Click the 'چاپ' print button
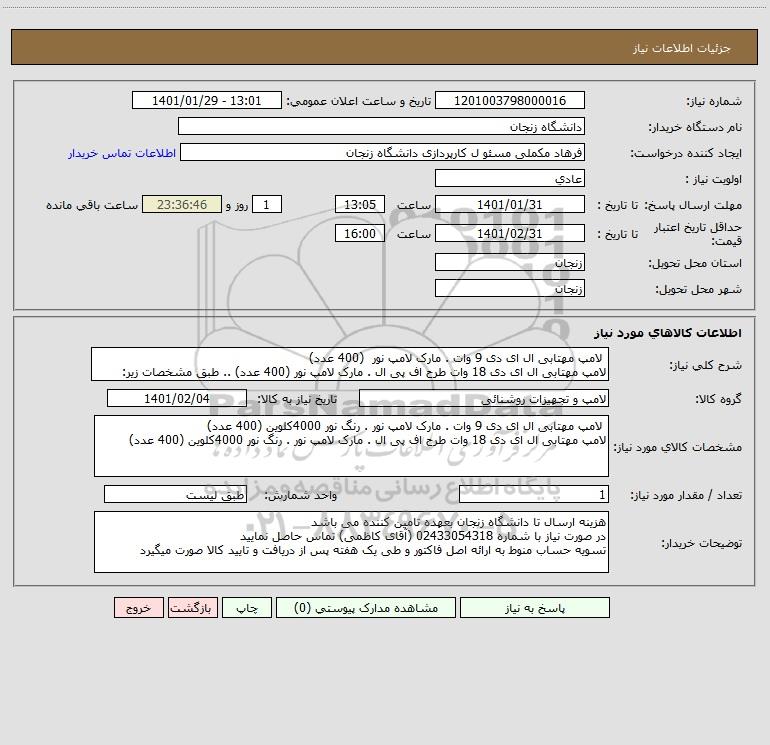This screenshot has height=745, width=770. tap(247, 607)
